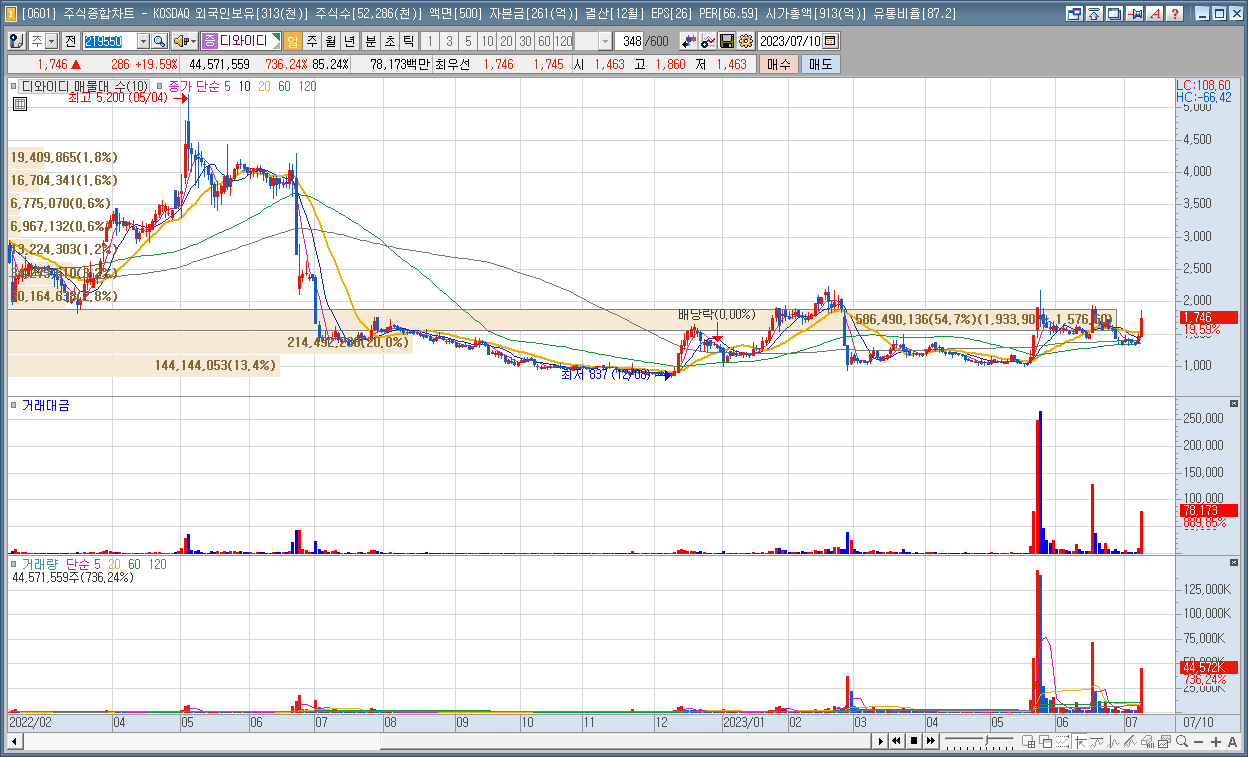Open dropdown arrow next to speaker icon
This screenshot has width=1248, height=757.
point(193,41)
